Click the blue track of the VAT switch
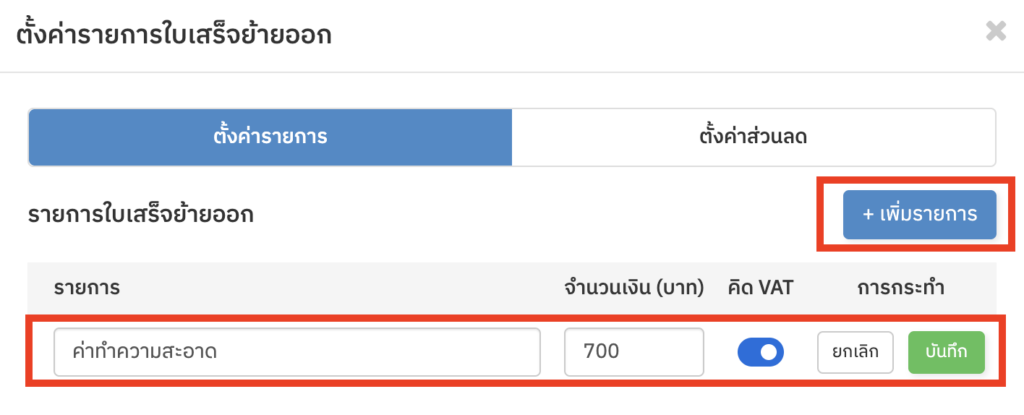 point(749,352)
